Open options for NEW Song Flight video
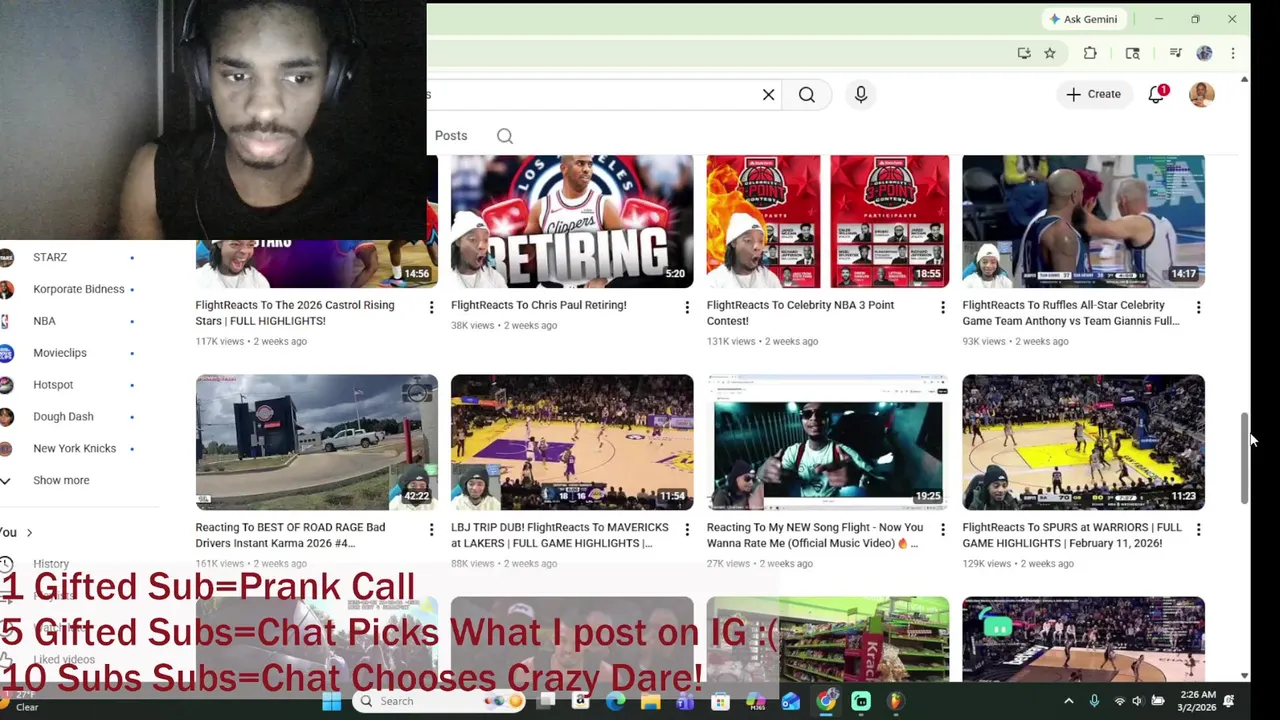This screenshot has height=720, width=1280. coord(943,530)
